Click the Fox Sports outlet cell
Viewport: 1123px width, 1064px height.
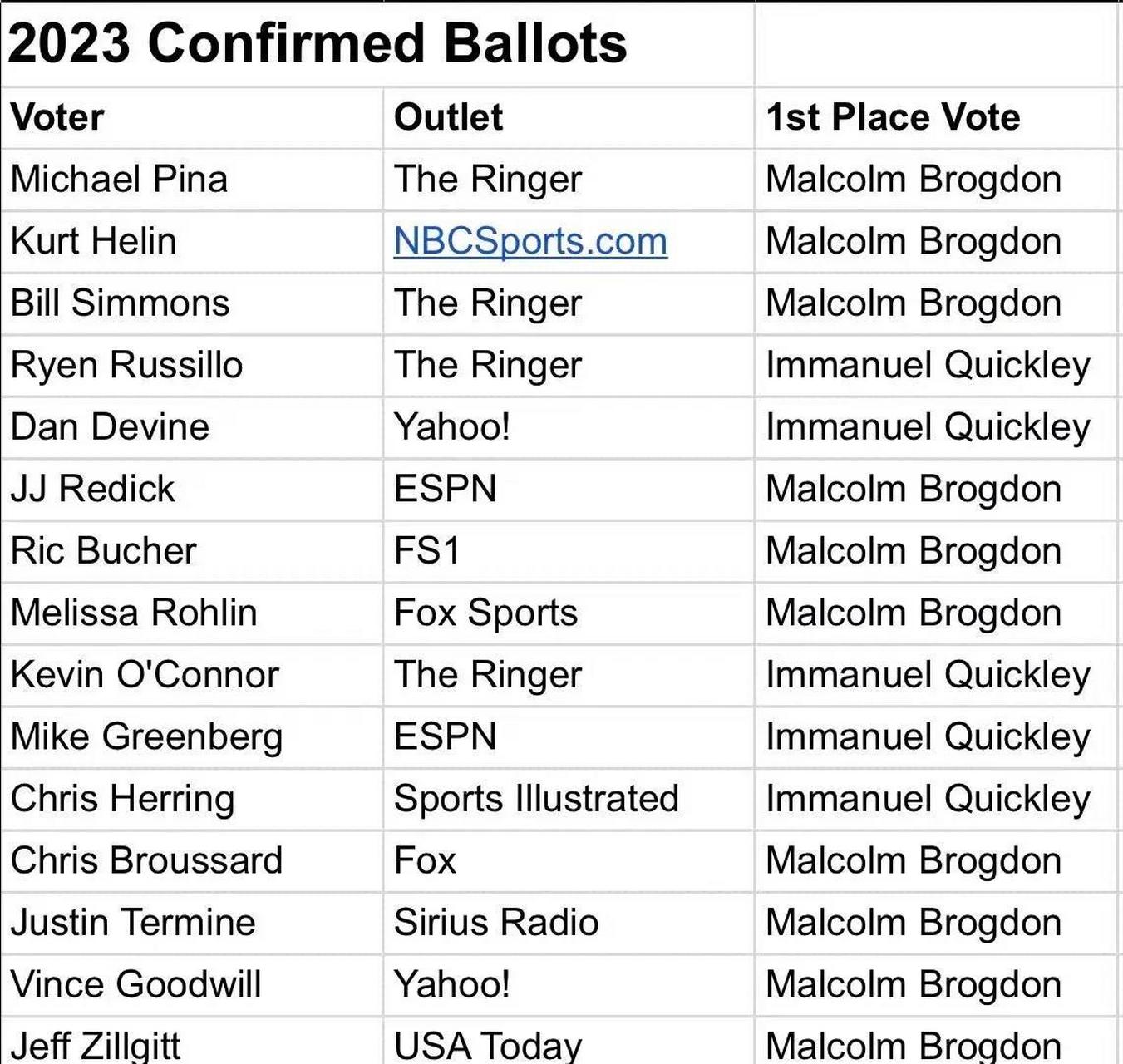[x=485, y=613]
